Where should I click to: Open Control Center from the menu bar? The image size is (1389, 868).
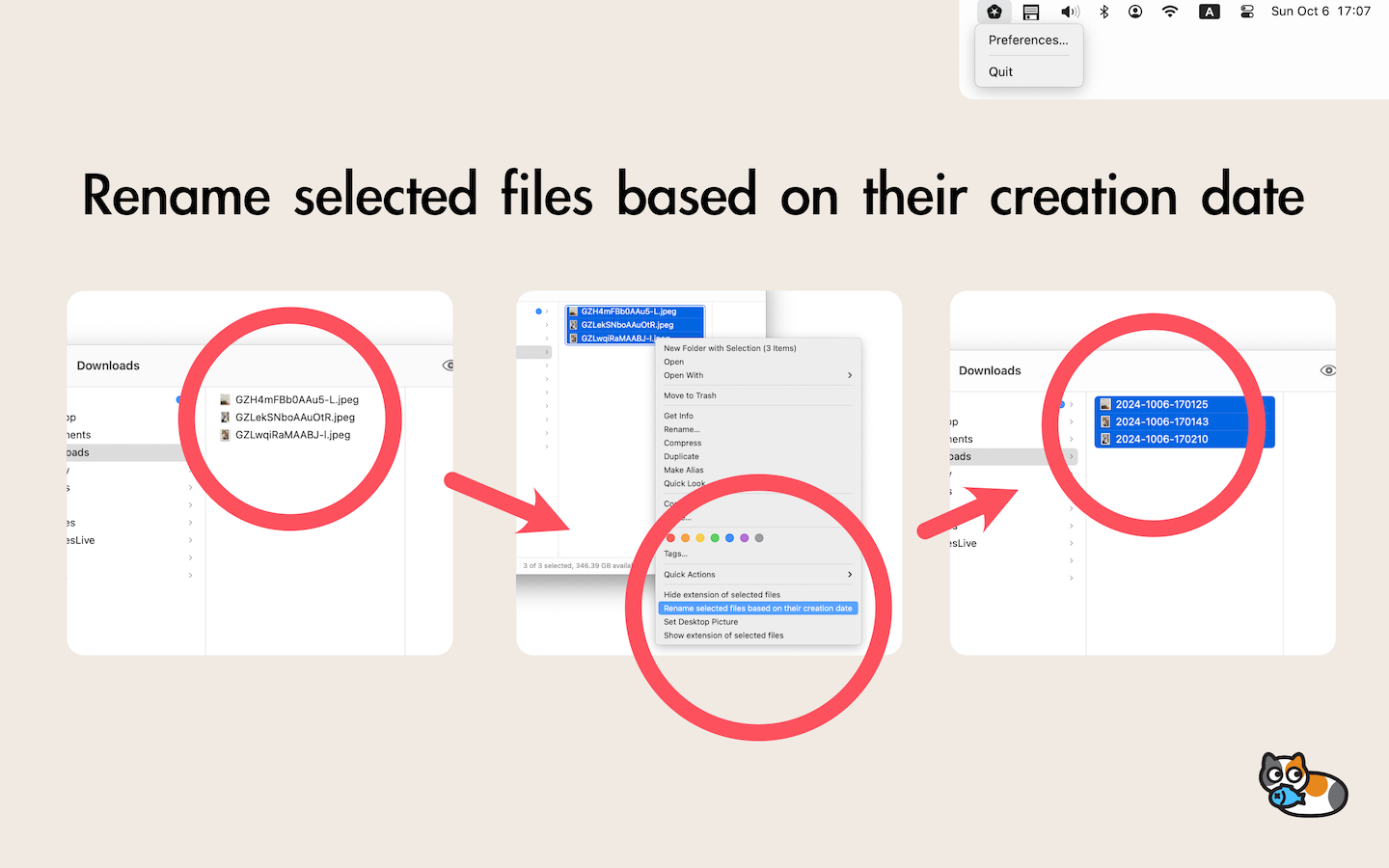tap(1247, 12)
